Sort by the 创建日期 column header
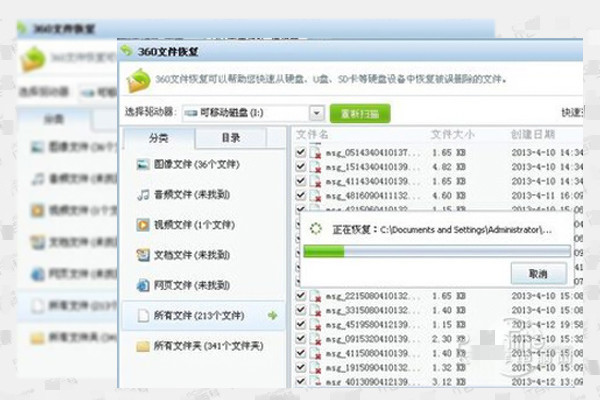The image size is (600, 400). pyautogui.click(x=533, y=135)
